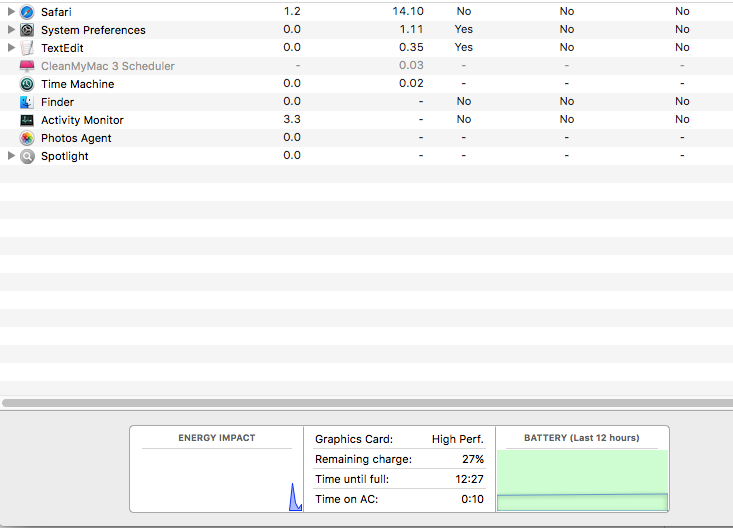Click the Graphics Card High Perf. value
Image resolution: width=733 pixels, height=528 pixels.
point(457,439)
